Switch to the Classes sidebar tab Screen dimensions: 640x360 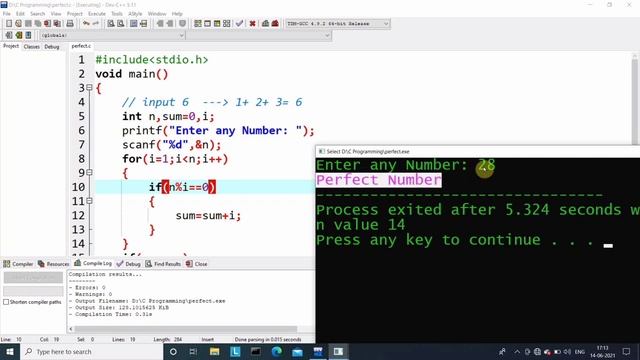coord(31,47)
